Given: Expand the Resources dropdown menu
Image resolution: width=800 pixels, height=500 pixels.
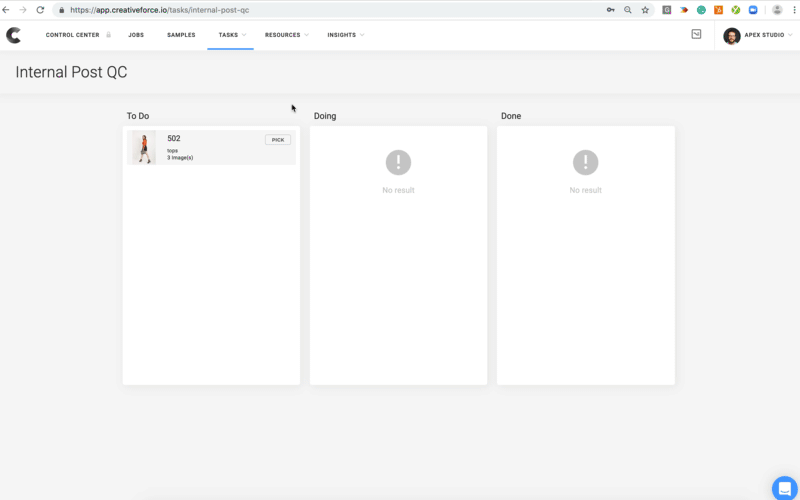Looking at the screenshot, I should pyautogui.click(x=286, y=35).
